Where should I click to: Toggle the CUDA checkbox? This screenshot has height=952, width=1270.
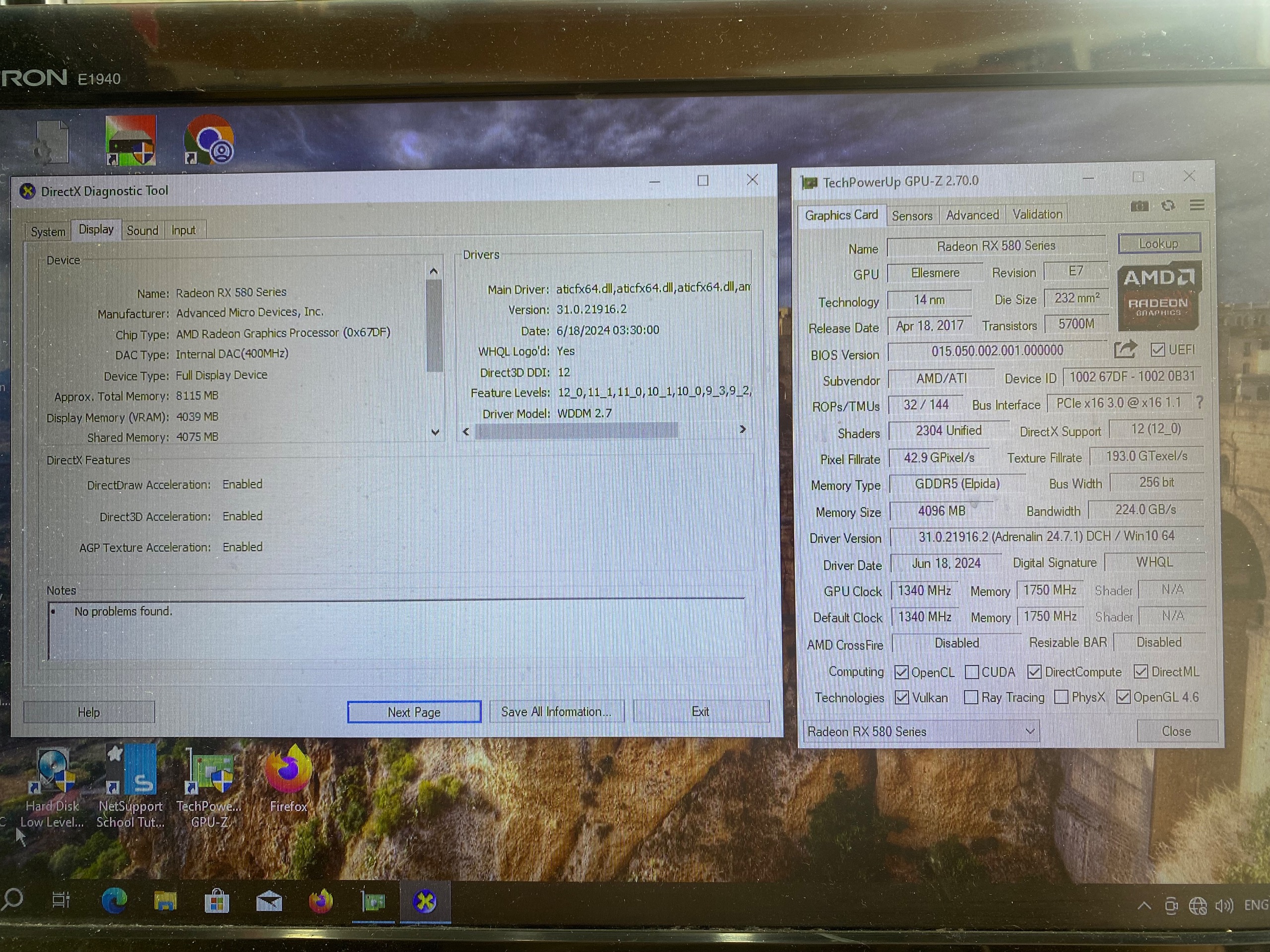[x=972, y=671]
